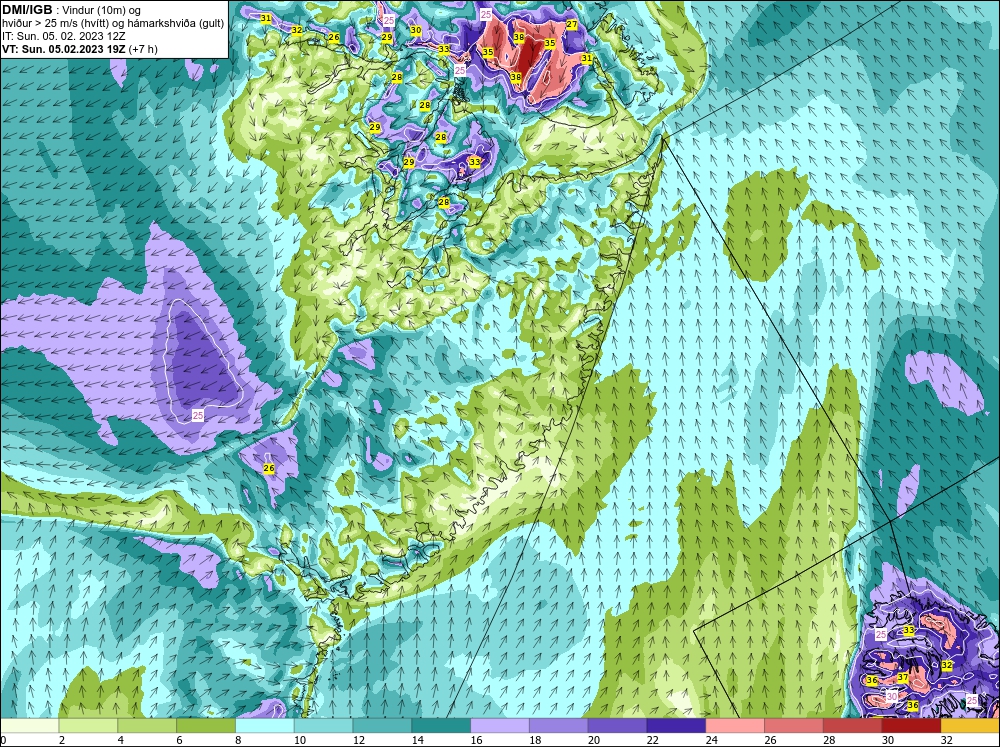1000x747 pixels.
Task: Click the 4–6 m/s legend color swatch
Action: pos(147,726)
